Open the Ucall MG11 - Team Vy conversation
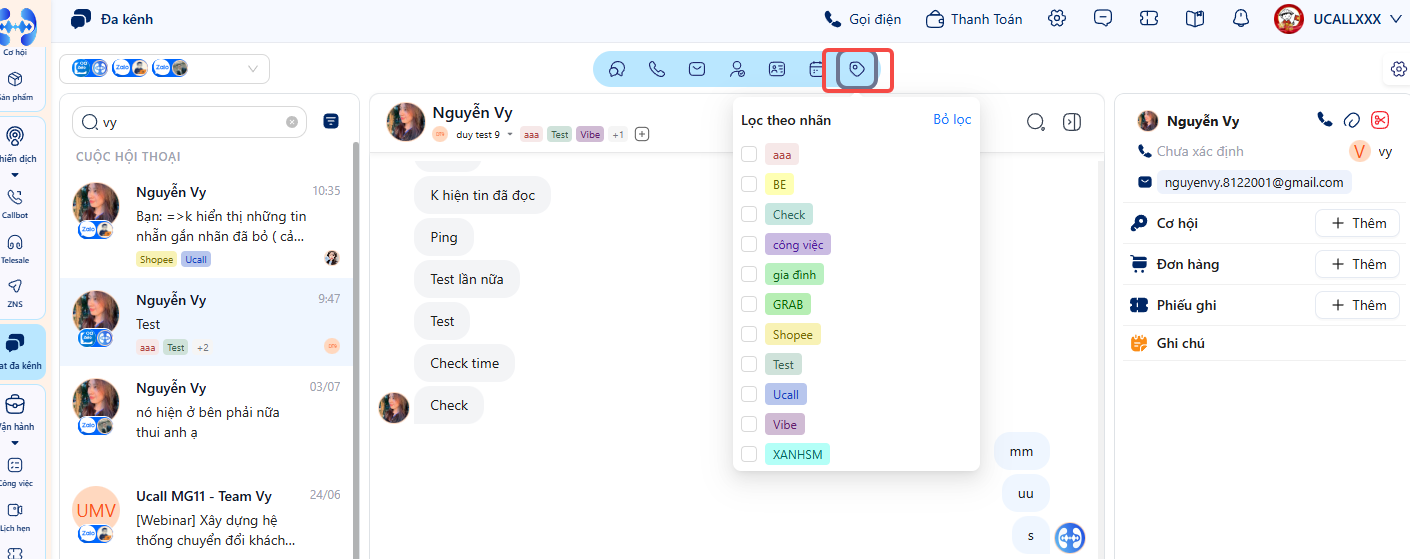This screenshot has height=559, width=1410. (207, 518)
